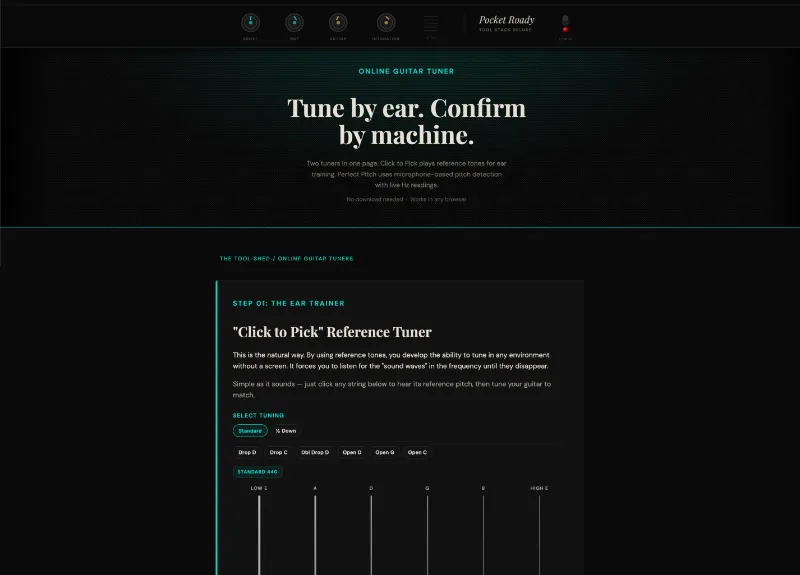Viewport: 800px width, 575px height.
Task: Click the STANDARD 440 badge
Action: pos(258,472)
